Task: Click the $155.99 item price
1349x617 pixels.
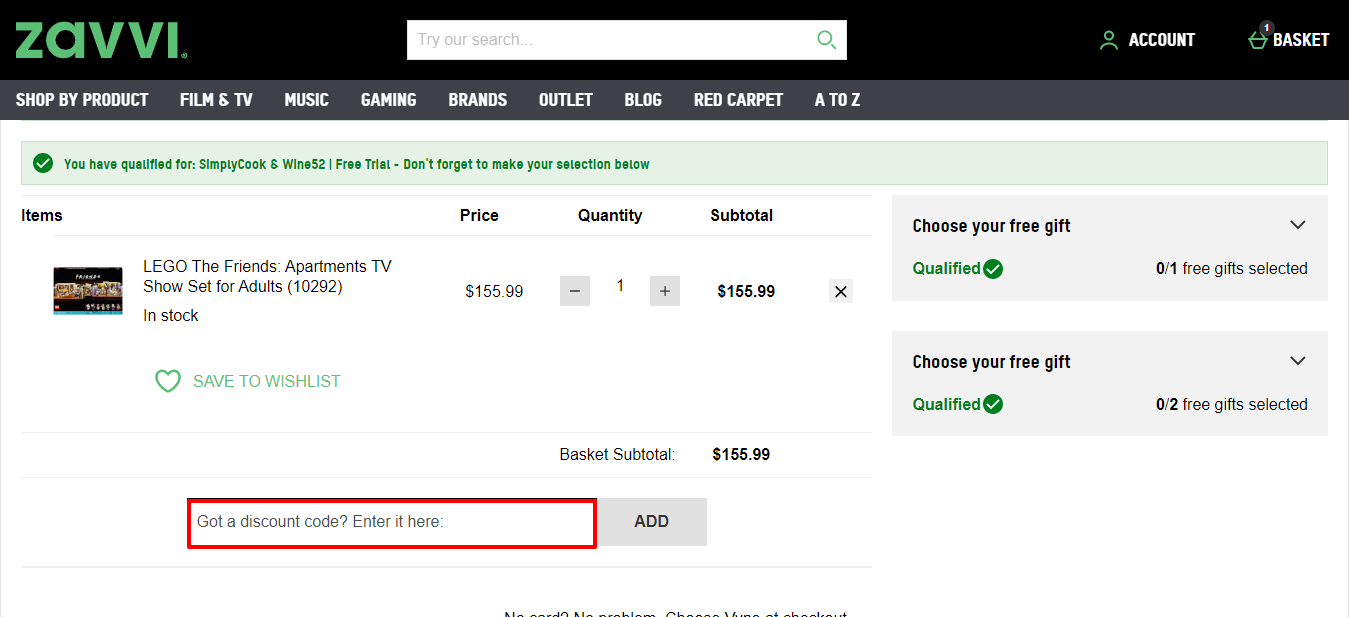Action: click(494, 292)
